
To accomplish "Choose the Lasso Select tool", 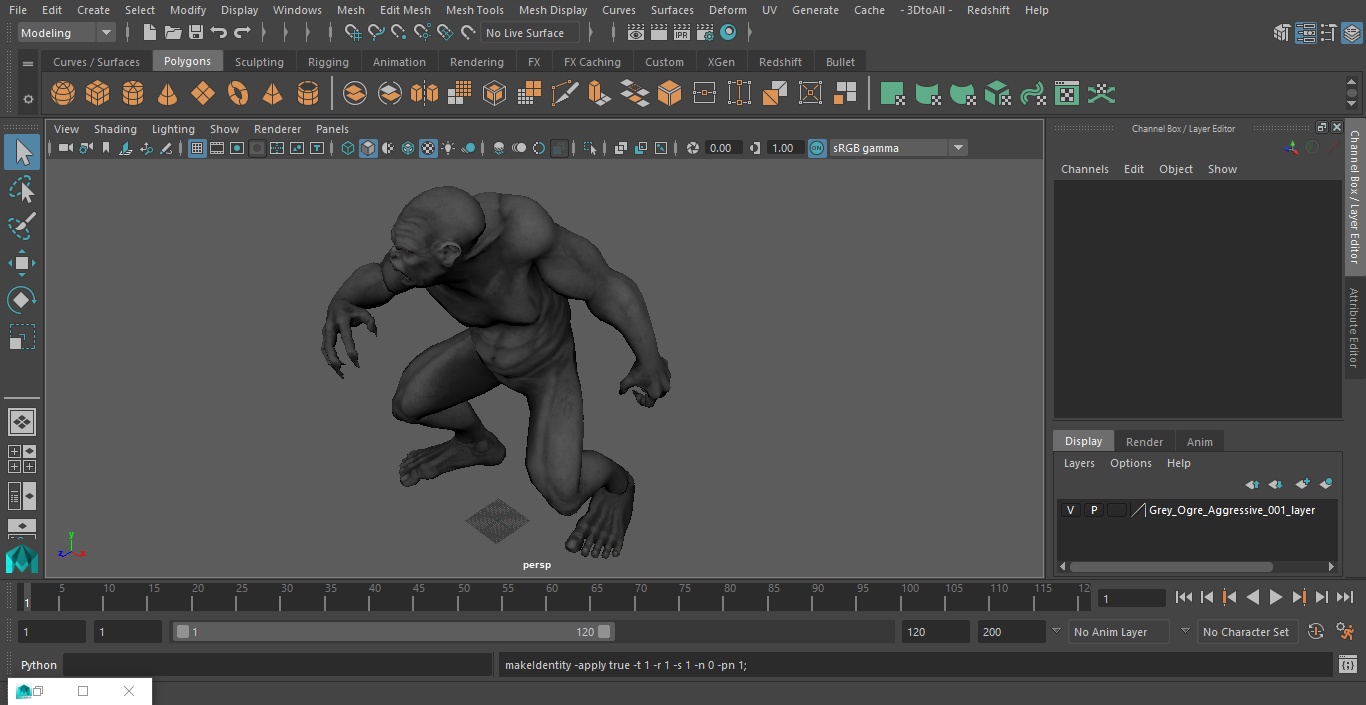I will point(22,190).
